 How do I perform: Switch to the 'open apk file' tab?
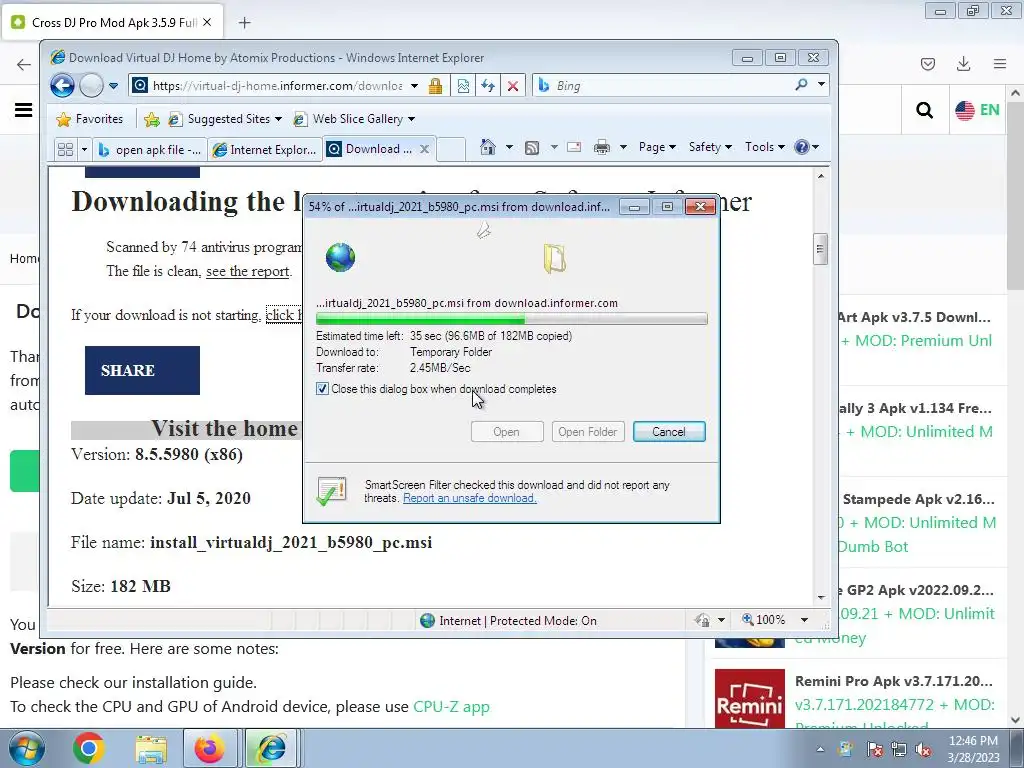click(x=150, y=150)
